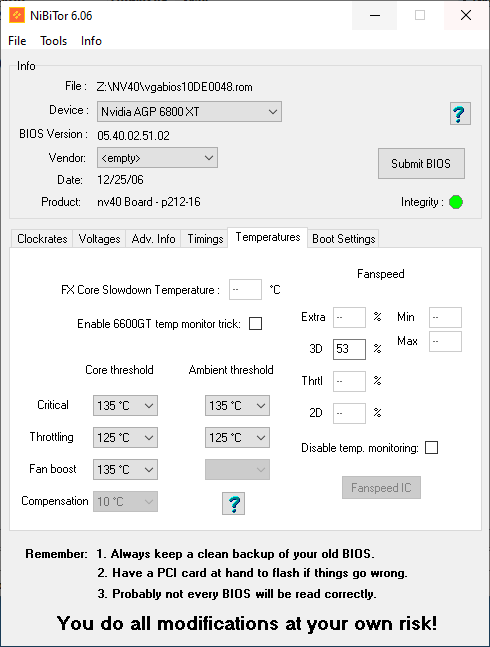Click the green Integrity indicator light
Screen dimensions: 490x647
[x=456, y=202]
